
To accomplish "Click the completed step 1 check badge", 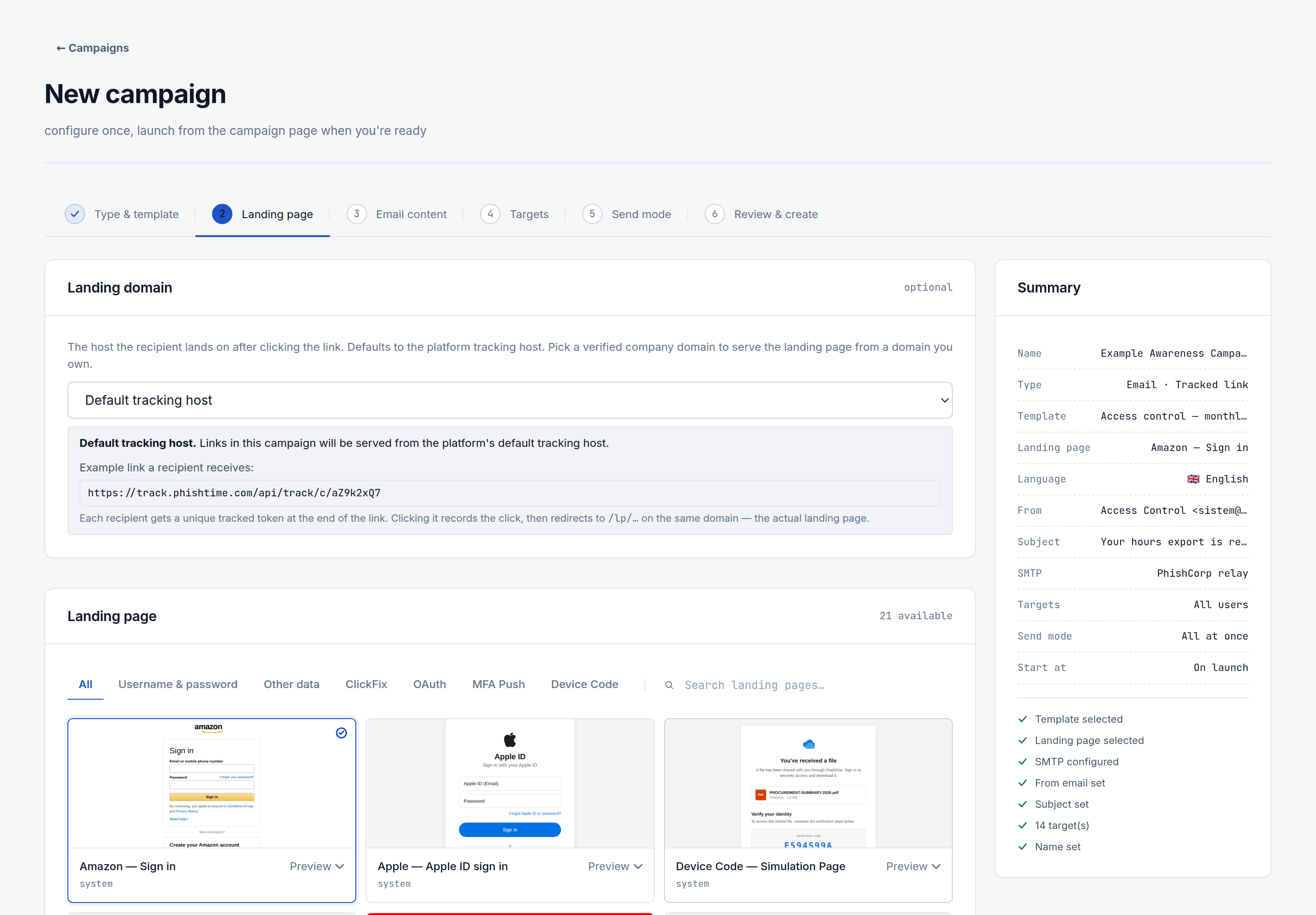I will [x=74, y=214].
